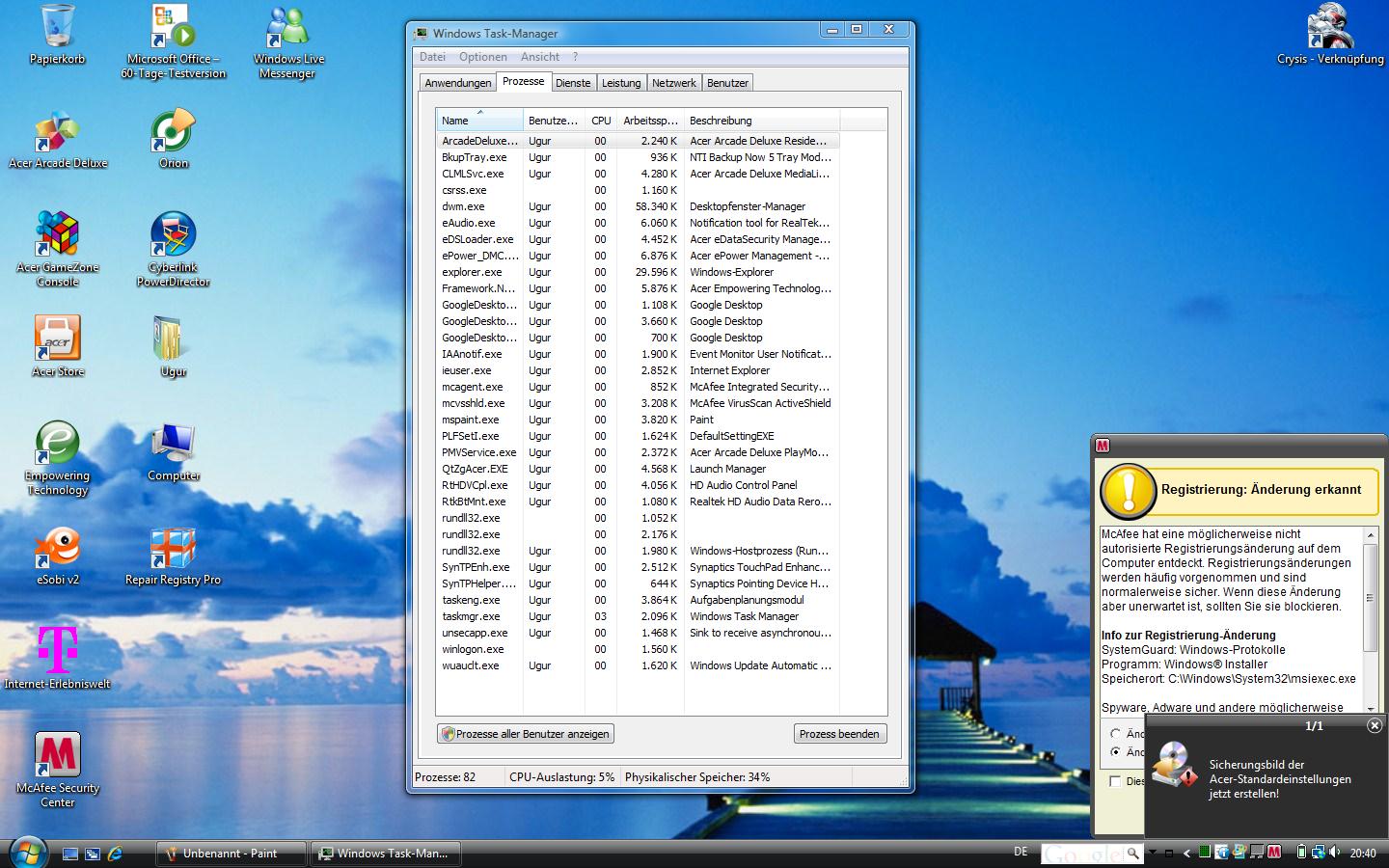The width and height of the screenshot is (1389, 868).
Task: Launch Cyberlink PowerDirector shortcut
Action: 174,250
